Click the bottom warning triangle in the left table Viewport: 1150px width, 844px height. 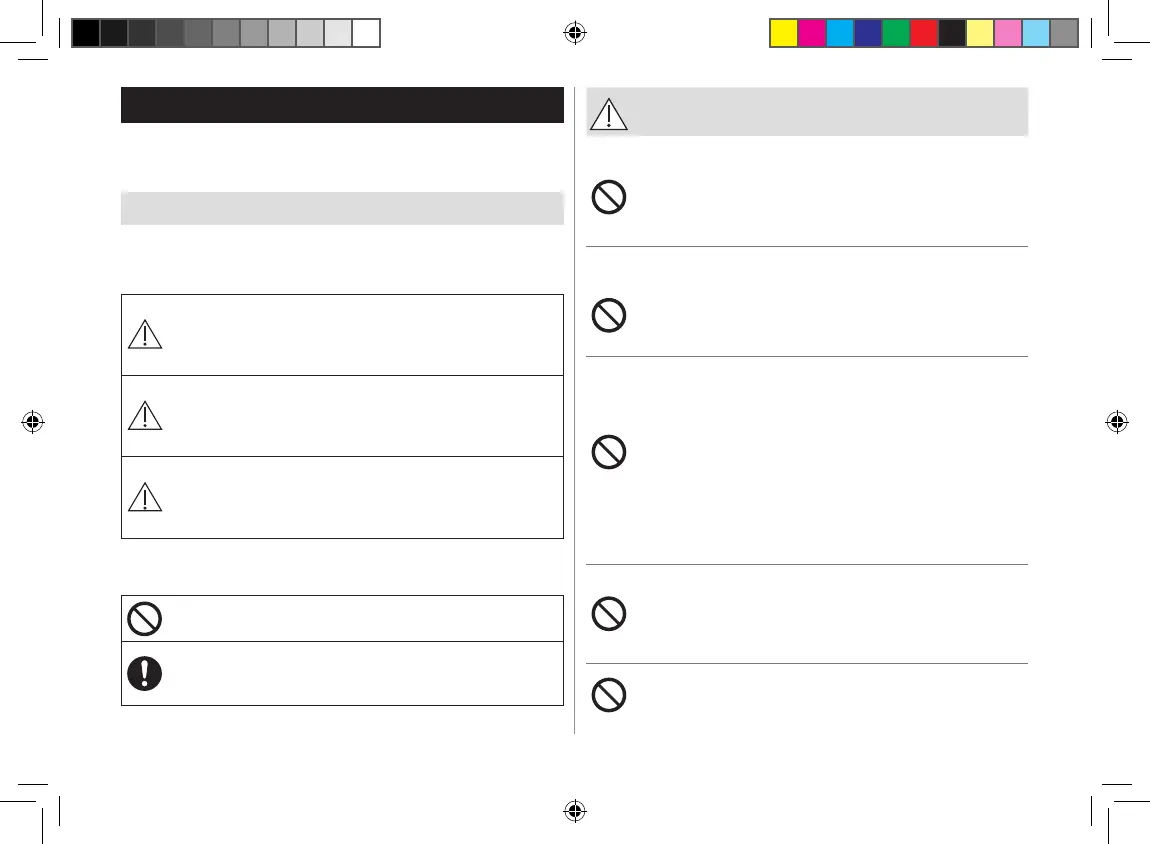coord(145,496)
